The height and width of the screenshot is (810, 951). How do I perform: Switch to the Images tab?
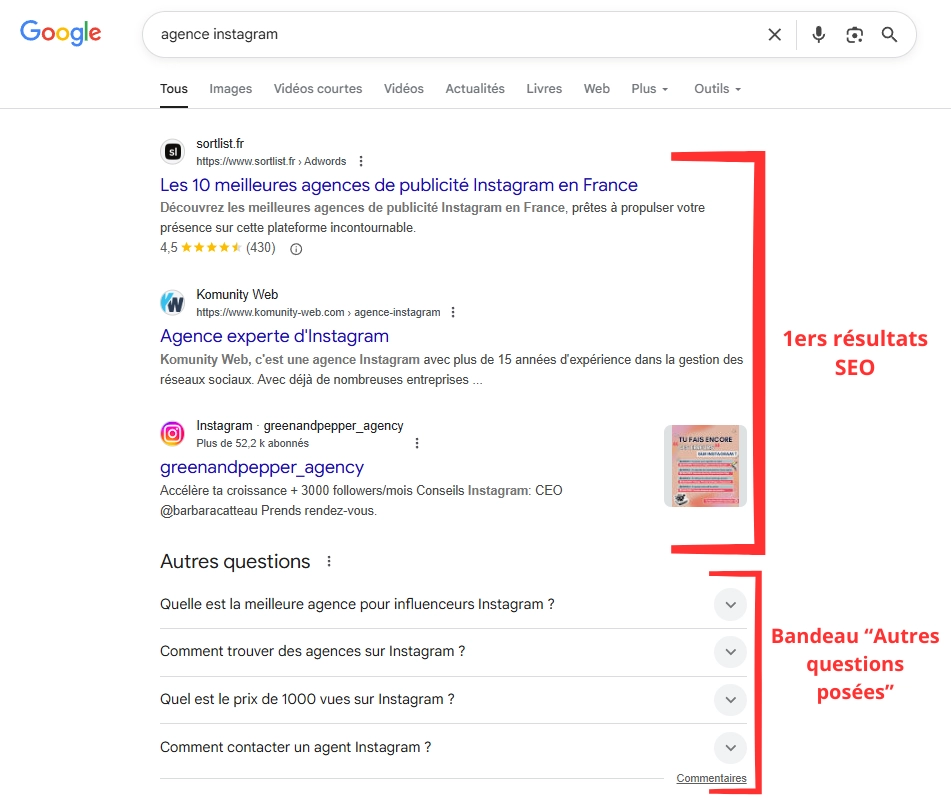(x=230, y=89)
